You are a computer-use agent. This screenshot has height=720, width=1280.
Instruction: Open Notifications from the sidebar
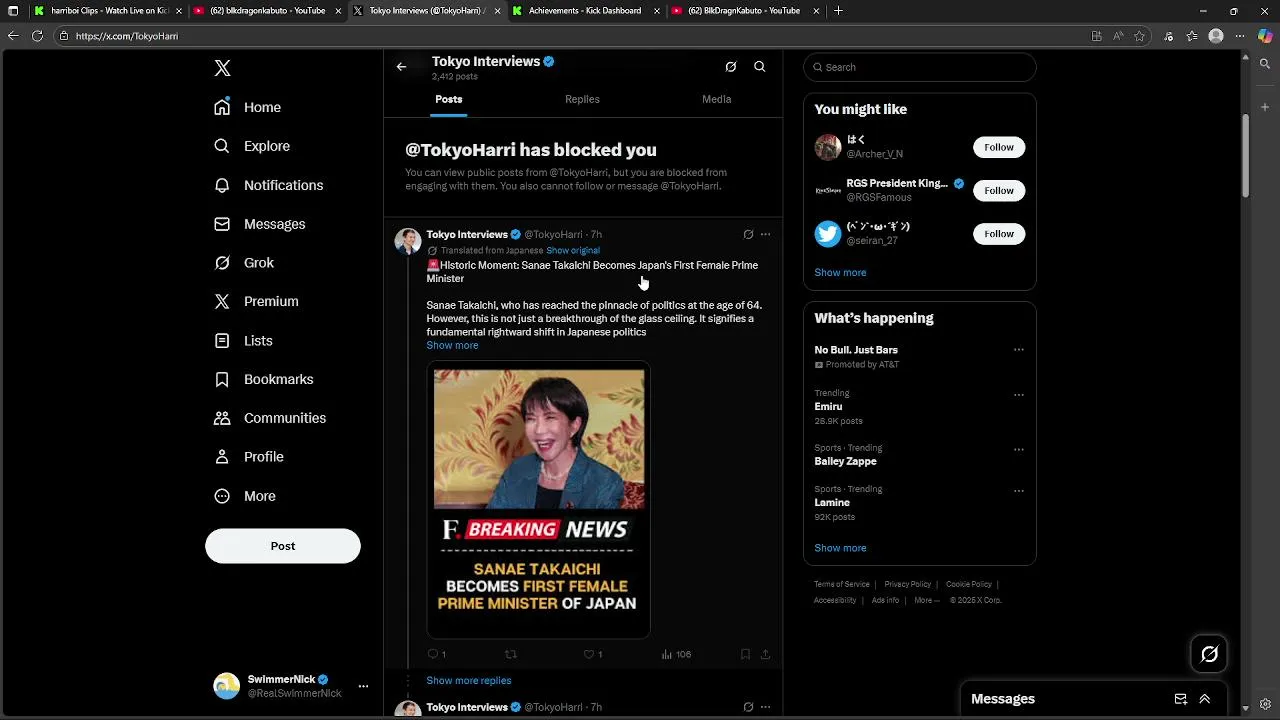(x=269, y=185)
